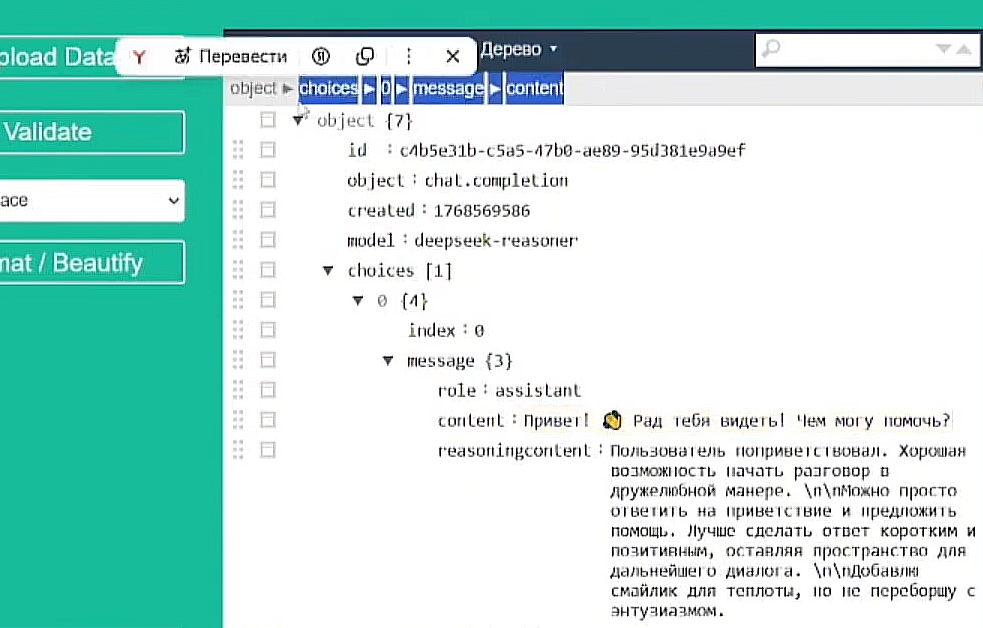This screenshot has height=628, width=983.
Task: Open the Дерево view mode dropdown
Action: [x=519, y=49]
